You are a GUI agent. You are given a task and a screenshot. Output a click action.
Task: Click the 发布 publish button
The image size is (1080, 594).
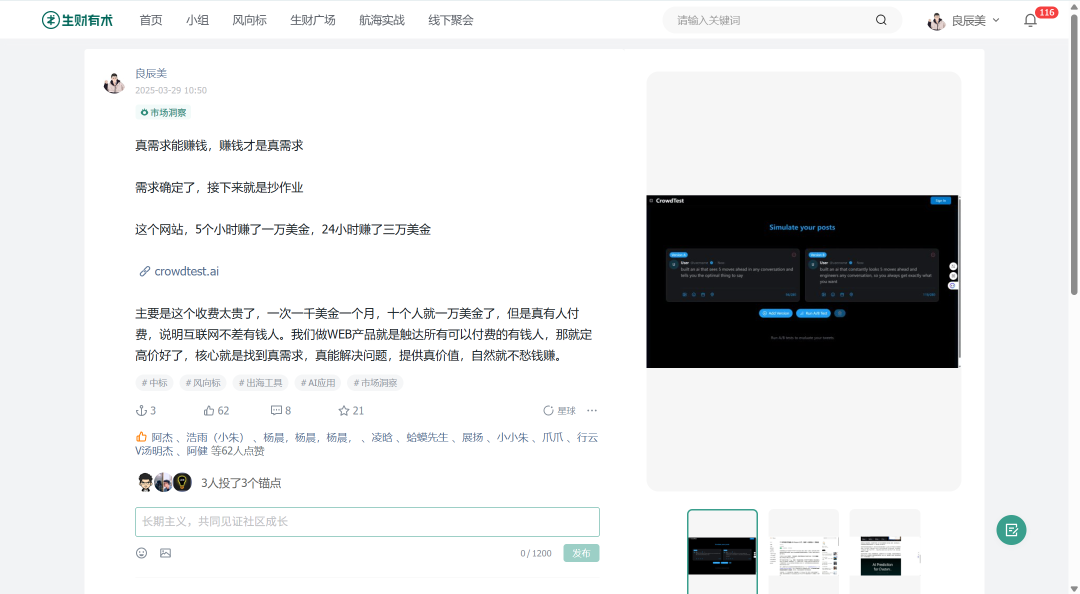581,553
